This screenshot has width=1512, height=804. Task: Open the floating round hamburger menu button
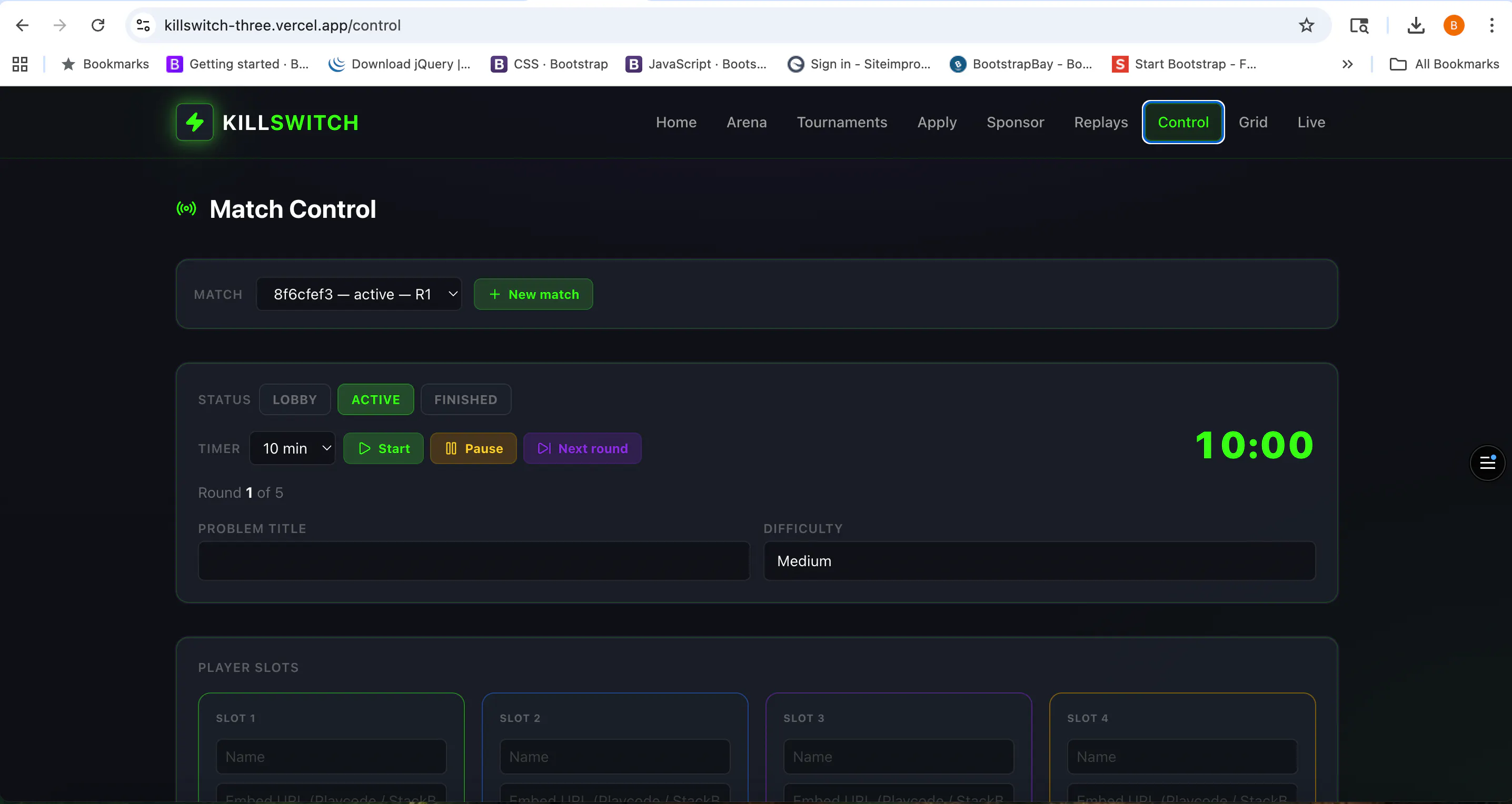[x=1487, y=463]
